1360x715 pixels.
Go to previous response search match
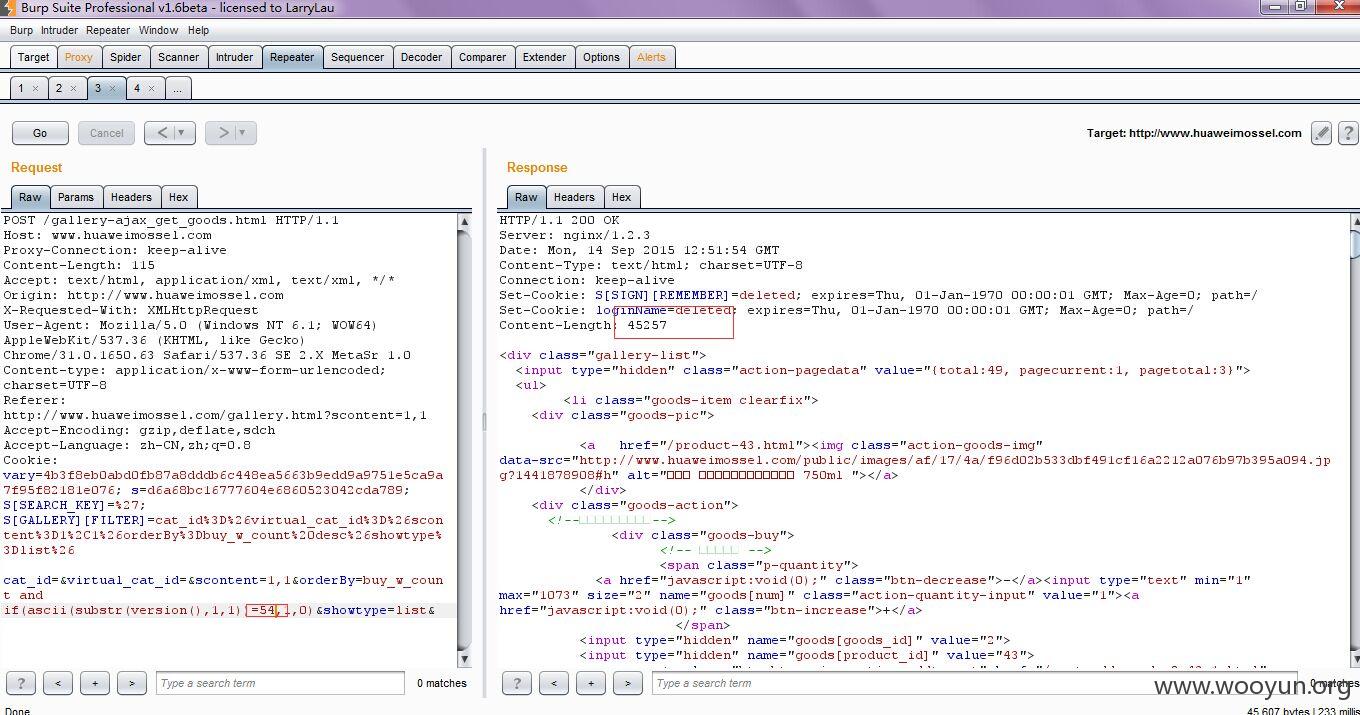click(x=553, y=684)
